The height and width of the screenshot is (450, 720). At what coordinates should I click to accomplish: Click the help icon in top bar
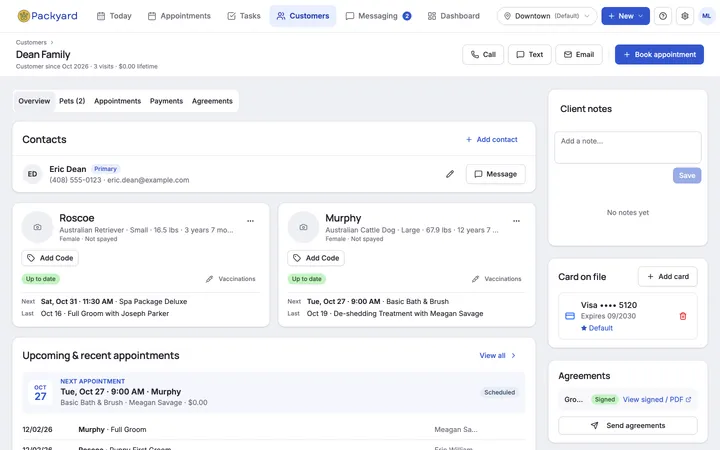[x=663, y=16]
